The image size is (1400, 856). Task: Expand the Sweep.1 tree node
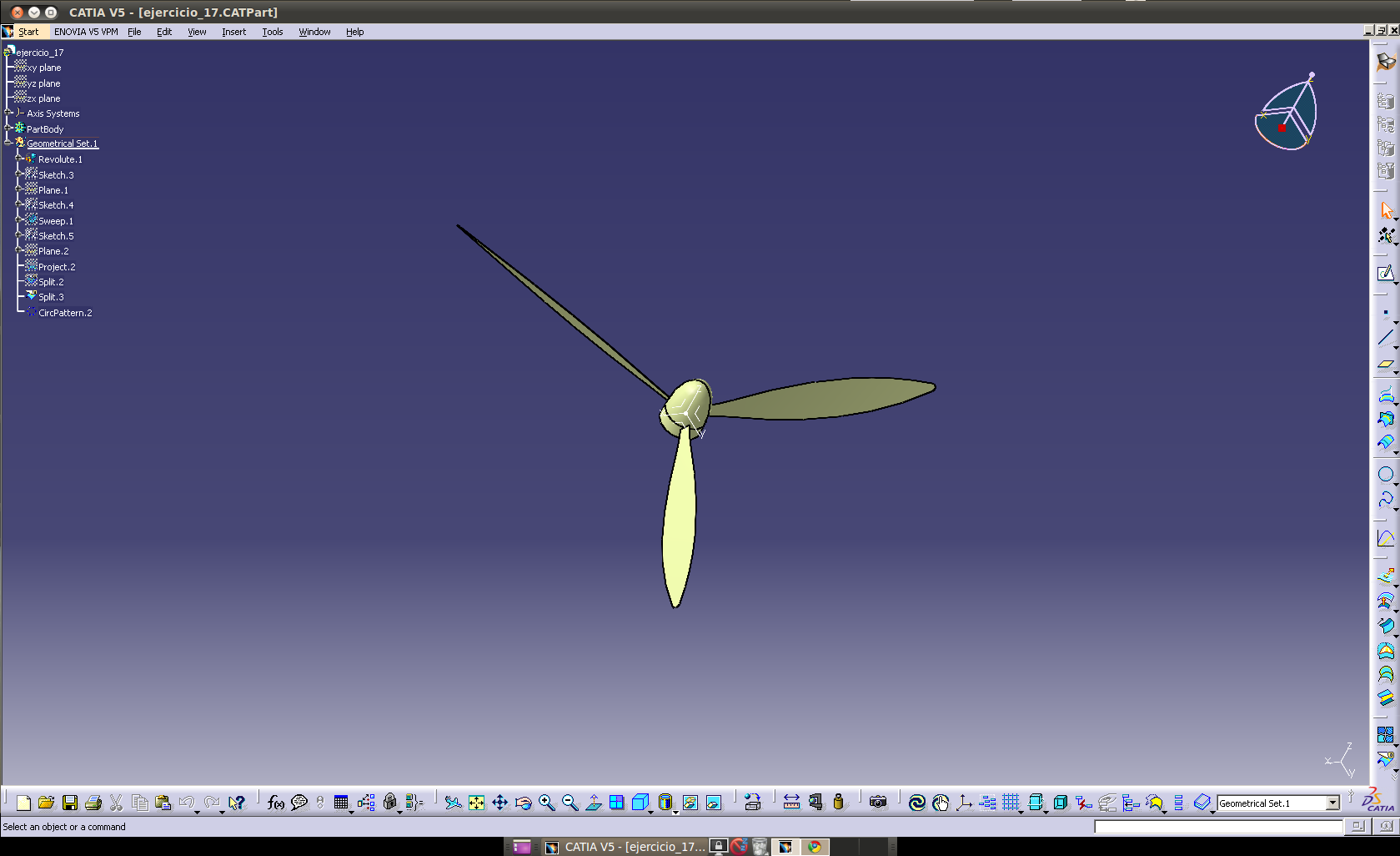point(19,219)
